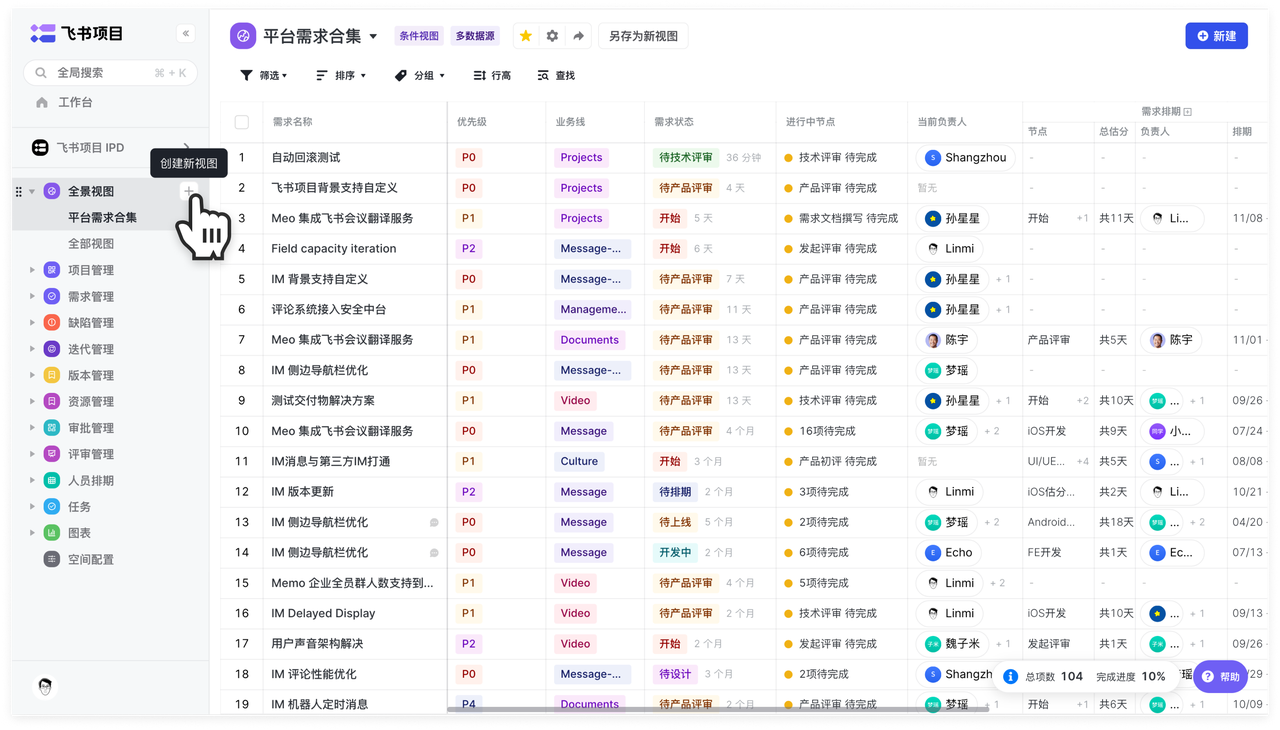
Task: Click the 飞书项目 logo
Action: coord(76,34)
